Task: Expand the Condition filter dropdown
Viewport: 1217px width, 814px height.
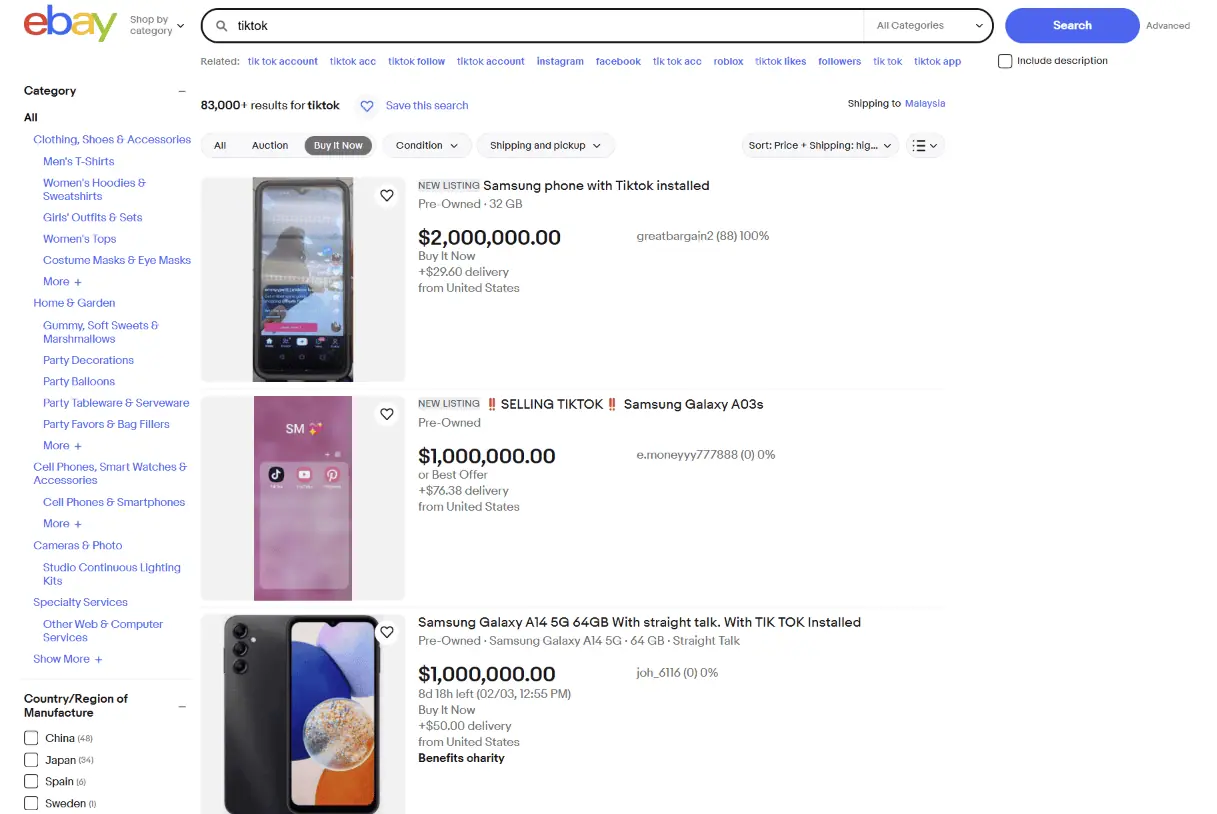Action: [x=427, y=146]
